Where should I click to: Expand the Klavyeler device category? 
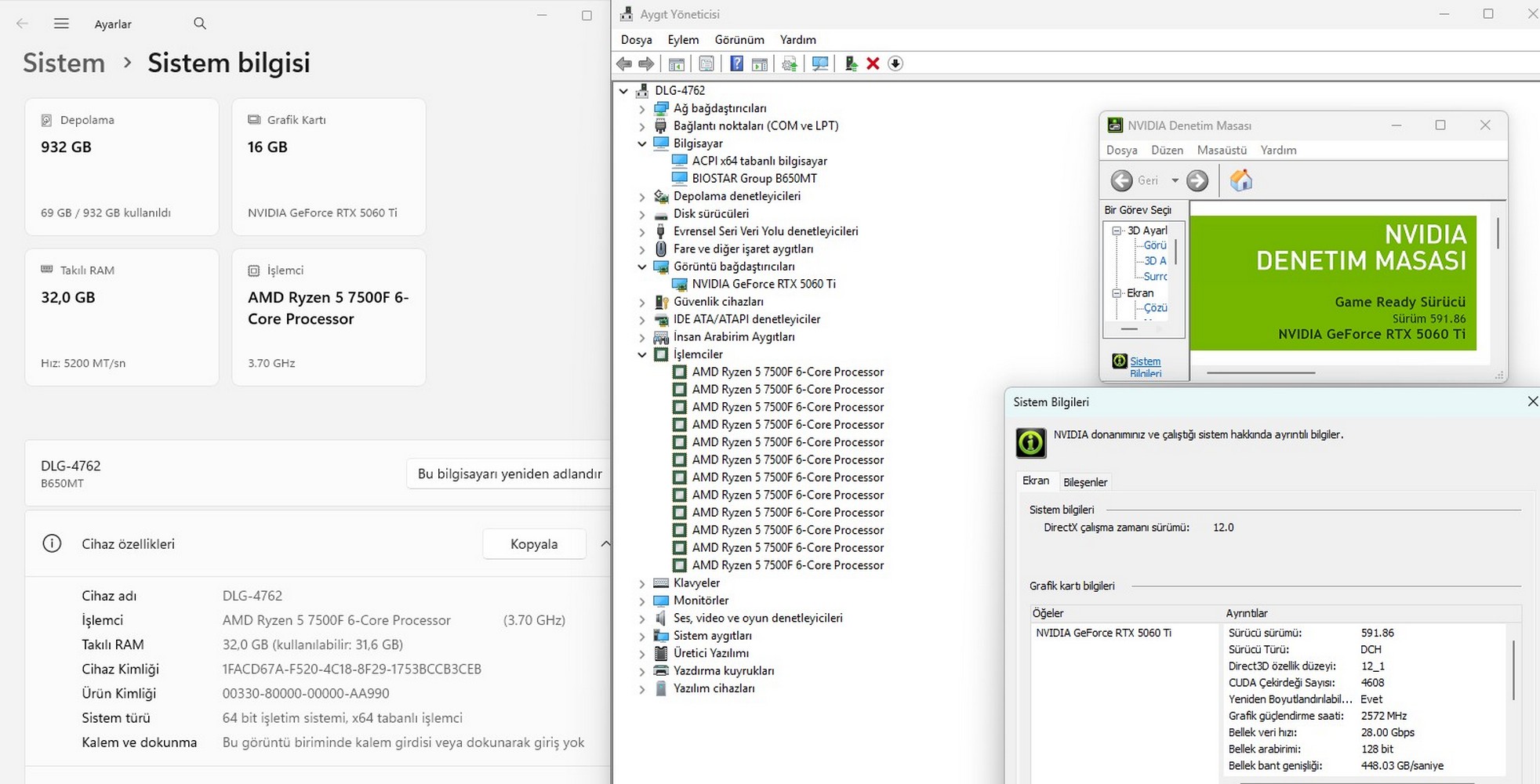[x=642, y=583]
